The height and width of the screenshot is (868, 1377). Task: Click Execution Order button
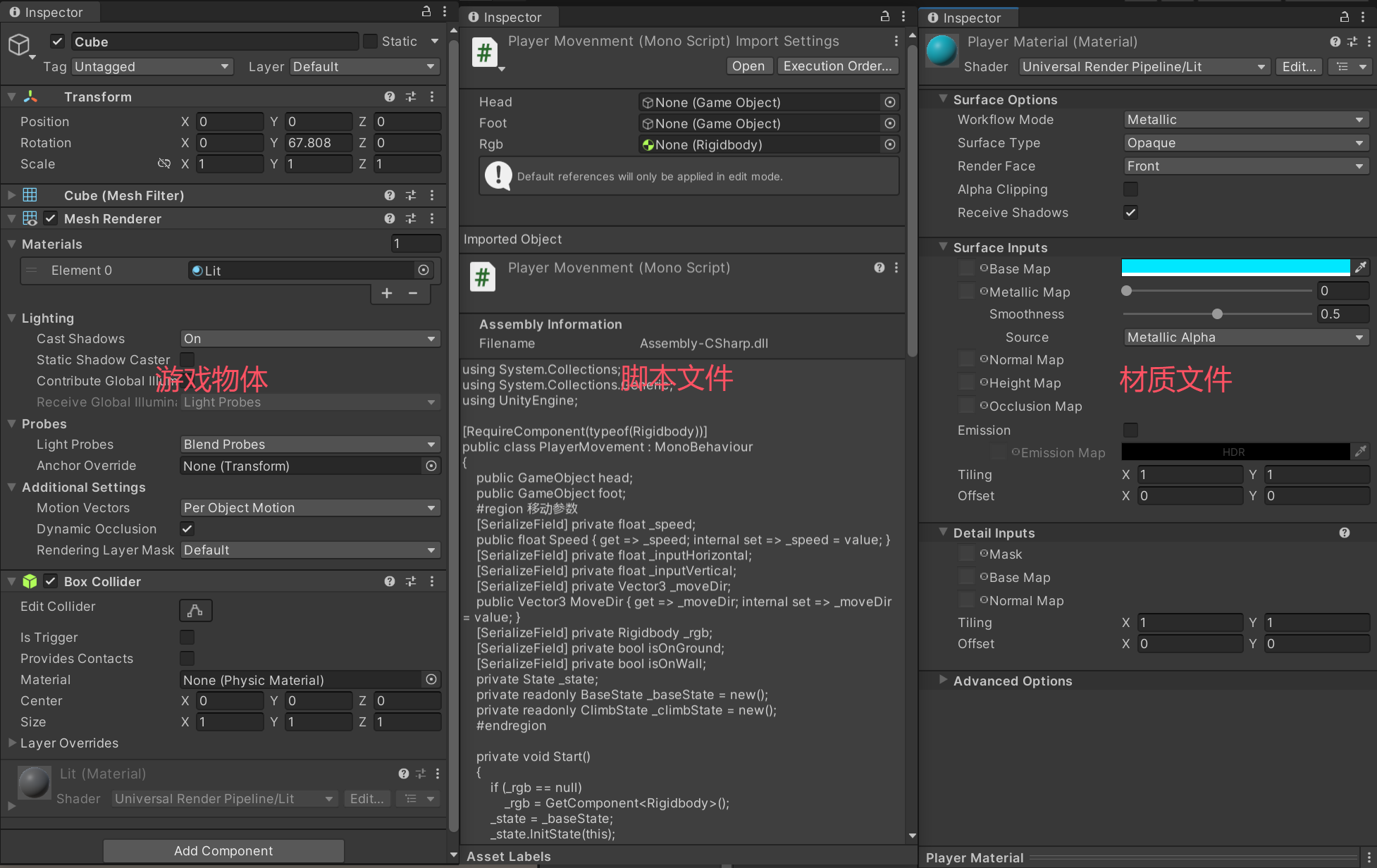[x=838, y=66]
